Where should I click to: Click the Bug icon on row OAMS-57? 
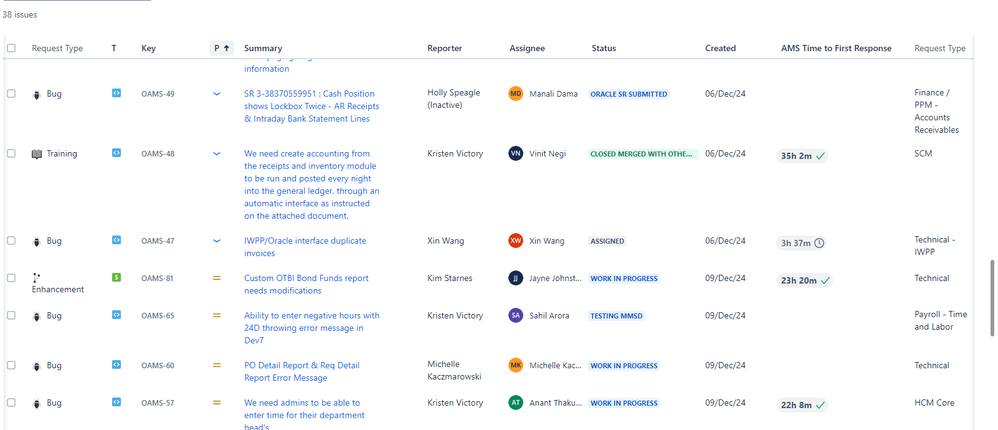[x=37, y=403]
